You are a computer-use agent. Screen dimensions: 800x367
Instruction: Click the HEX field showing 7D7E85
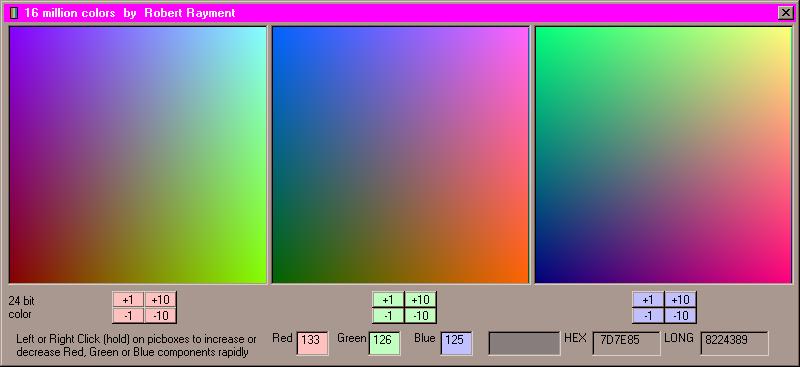click(x=626, y=343)
